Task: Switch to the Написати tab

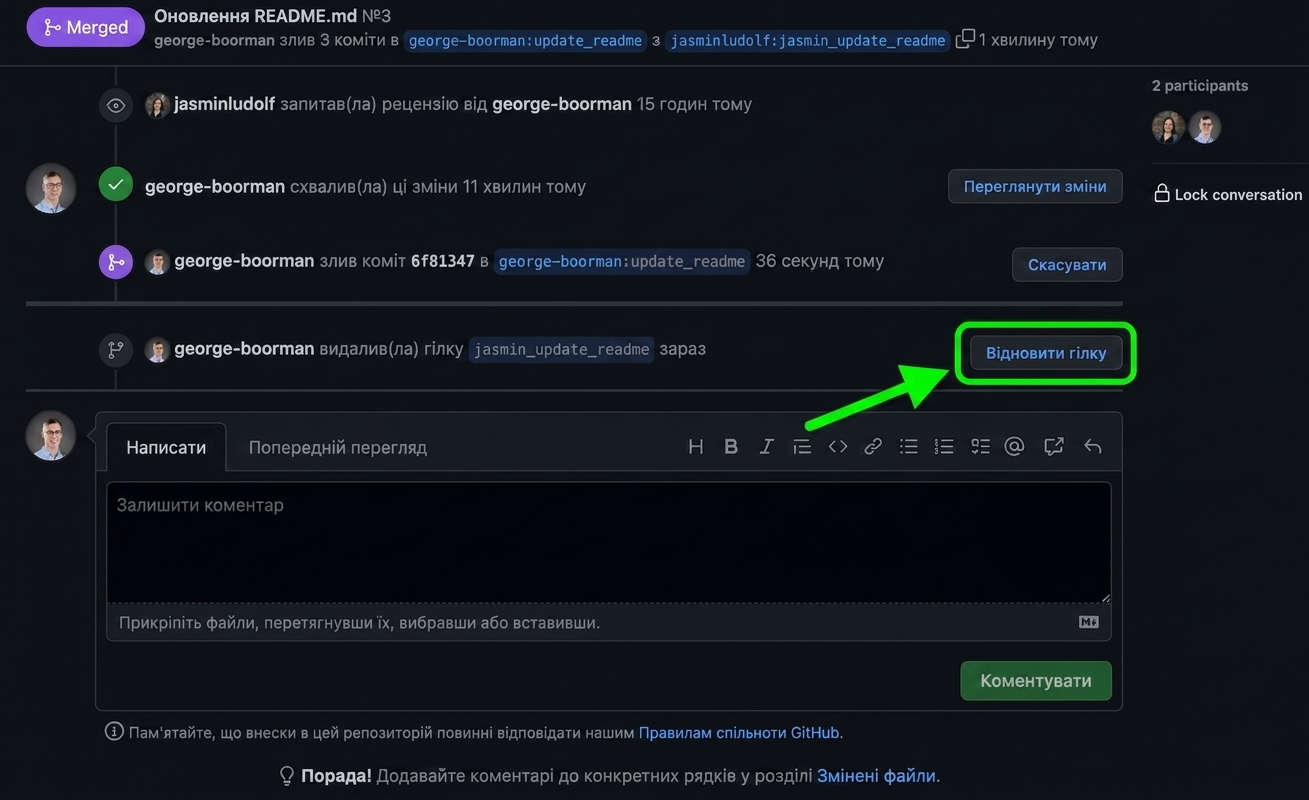Action: pos(166,447)
